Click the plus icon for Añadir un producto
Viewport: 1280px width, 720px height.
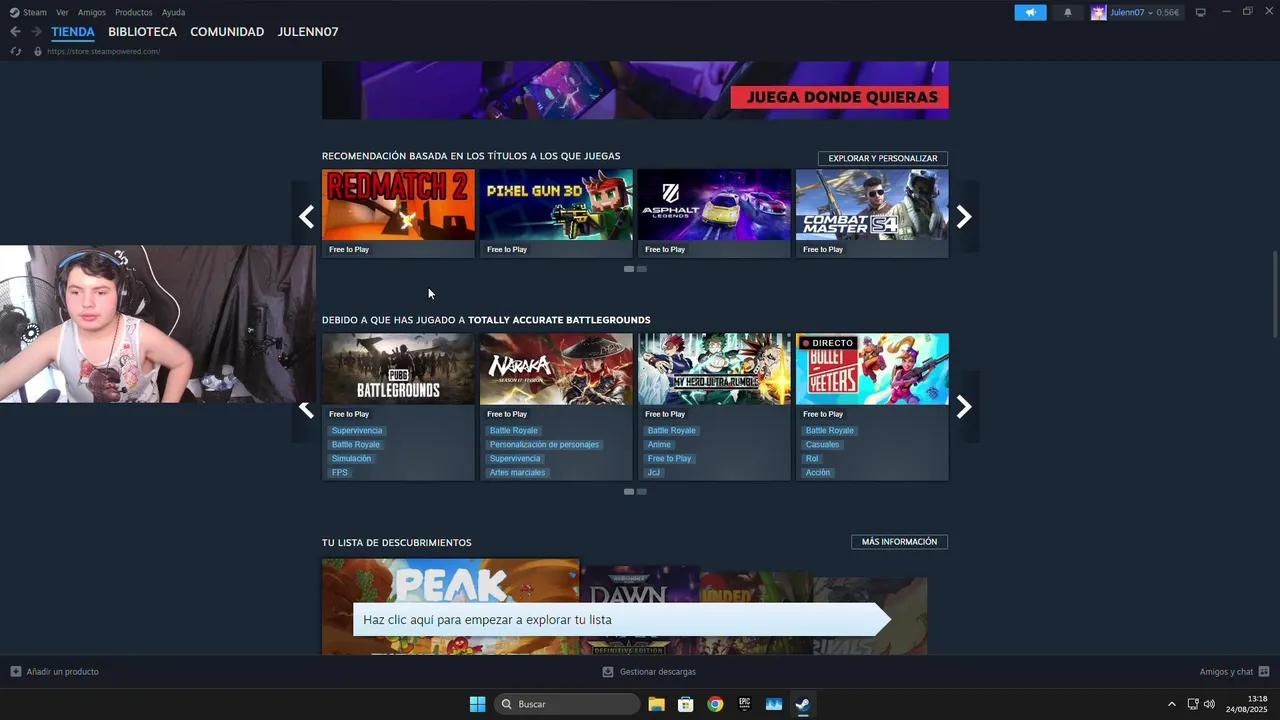15,672
